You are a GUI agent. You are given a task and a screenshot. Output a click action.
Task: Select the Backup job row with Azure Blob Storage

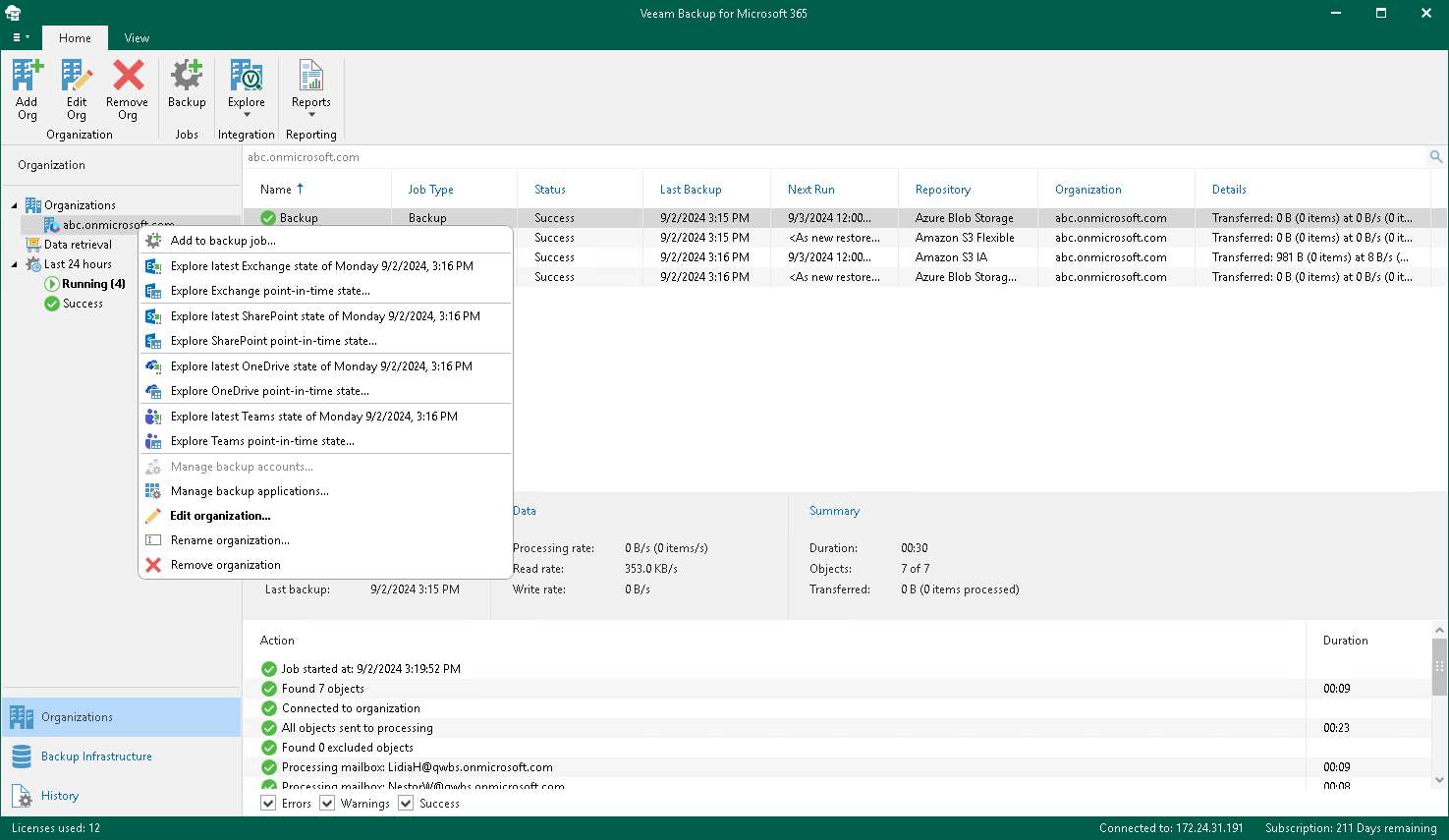[845, 218]
